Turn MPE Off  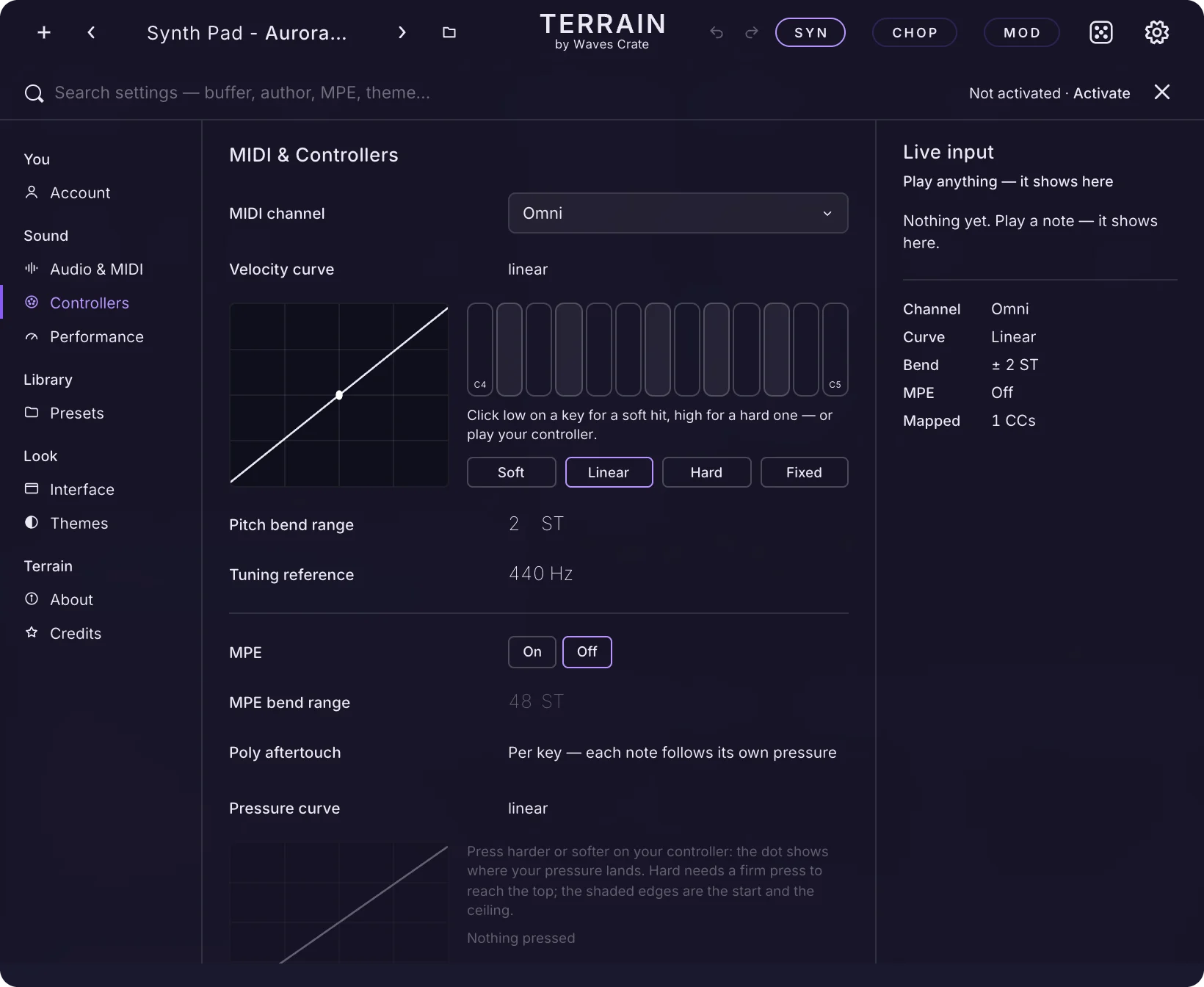(x=587, y=652)
